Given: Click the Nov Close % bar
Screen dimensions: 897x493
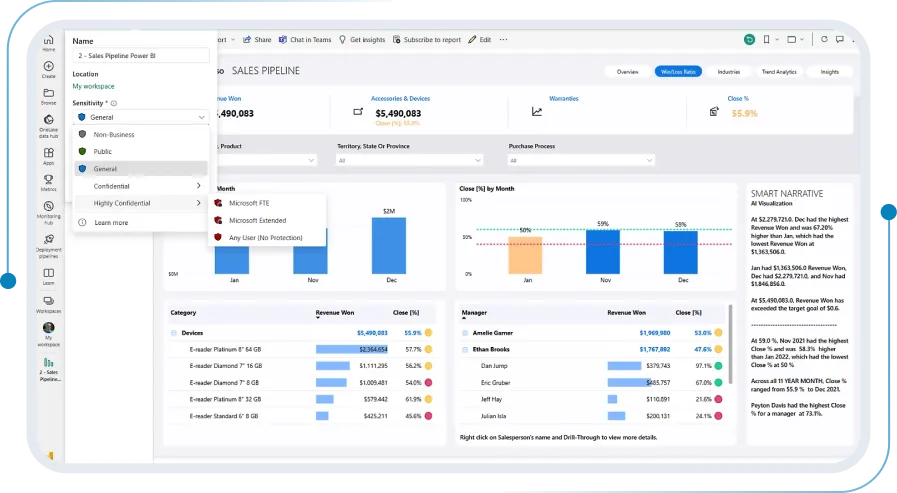Looking at the screenshot, I should click(603, 252).
